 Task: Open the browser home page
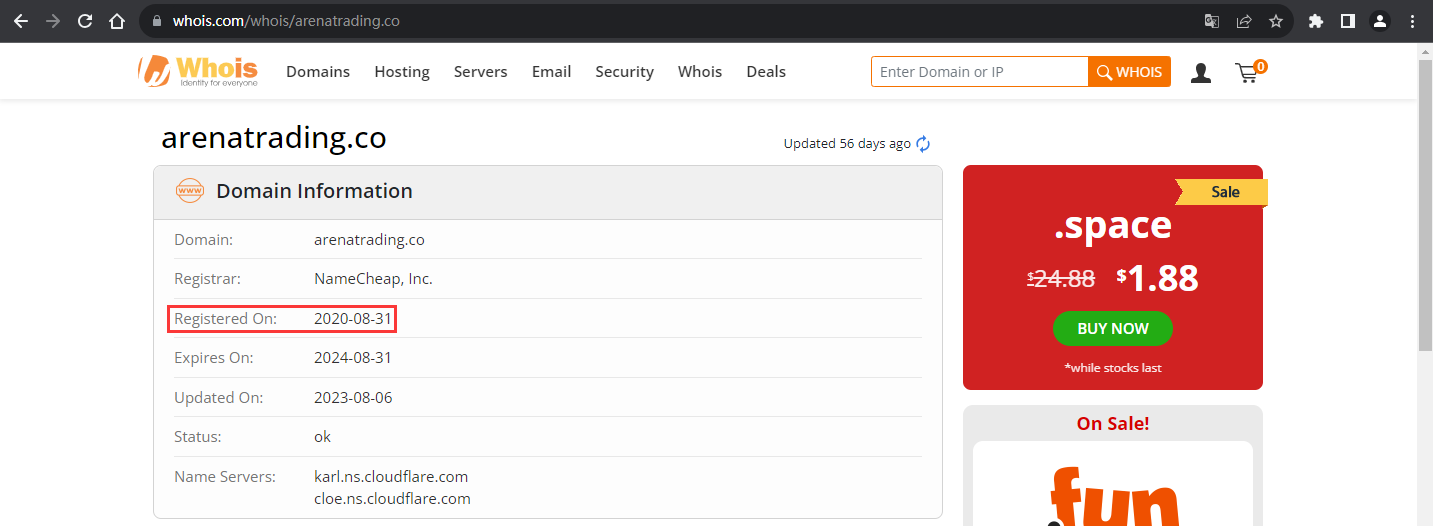tap(117, 21)
